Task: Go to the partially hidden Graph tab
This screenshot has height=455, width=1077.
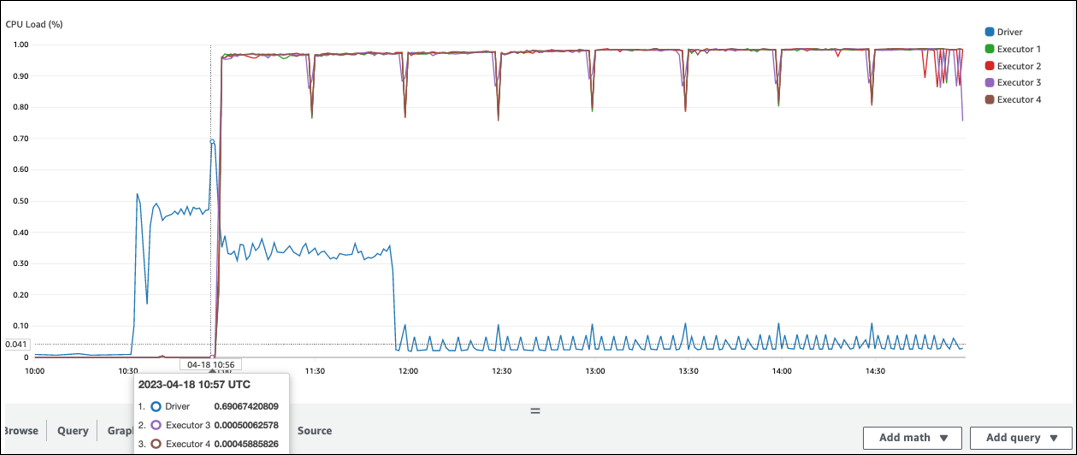Action: [119, 431]
